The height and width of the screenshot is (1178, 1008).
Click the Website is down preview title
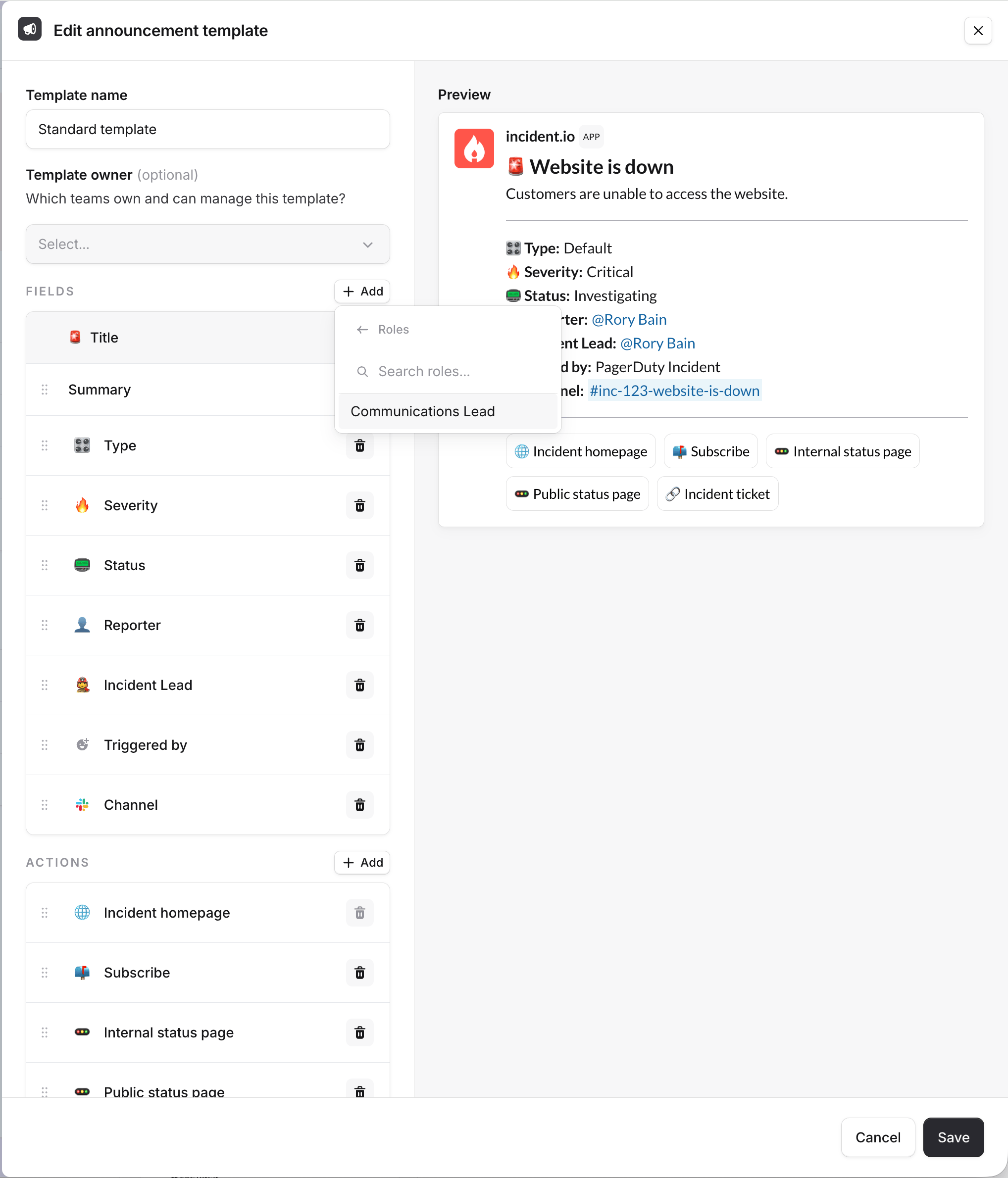click(x=602, y=167)
